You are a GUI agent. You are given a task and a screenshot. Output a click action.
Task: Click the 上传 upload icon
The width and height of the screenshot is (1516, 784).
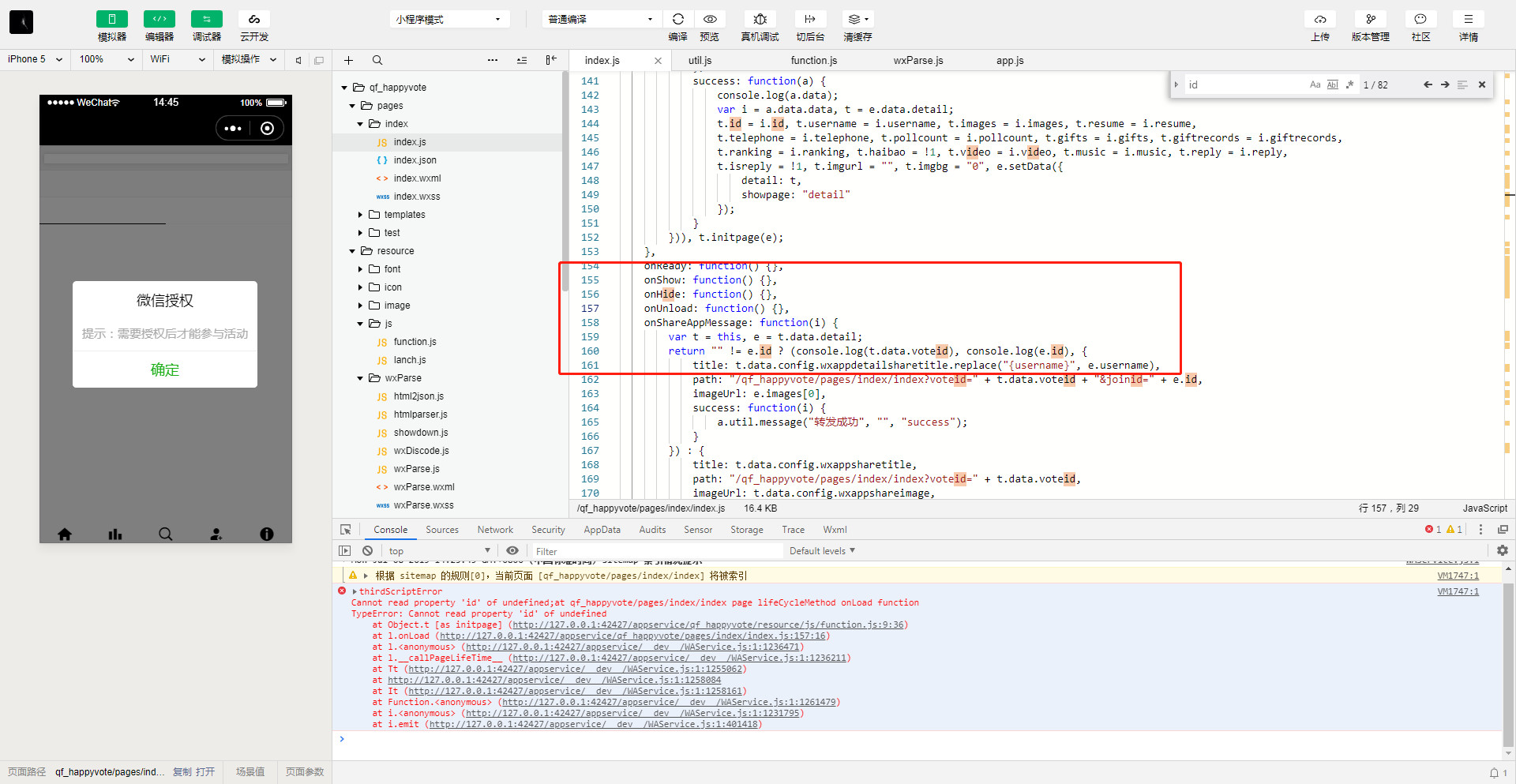[x=1319, y=20]
